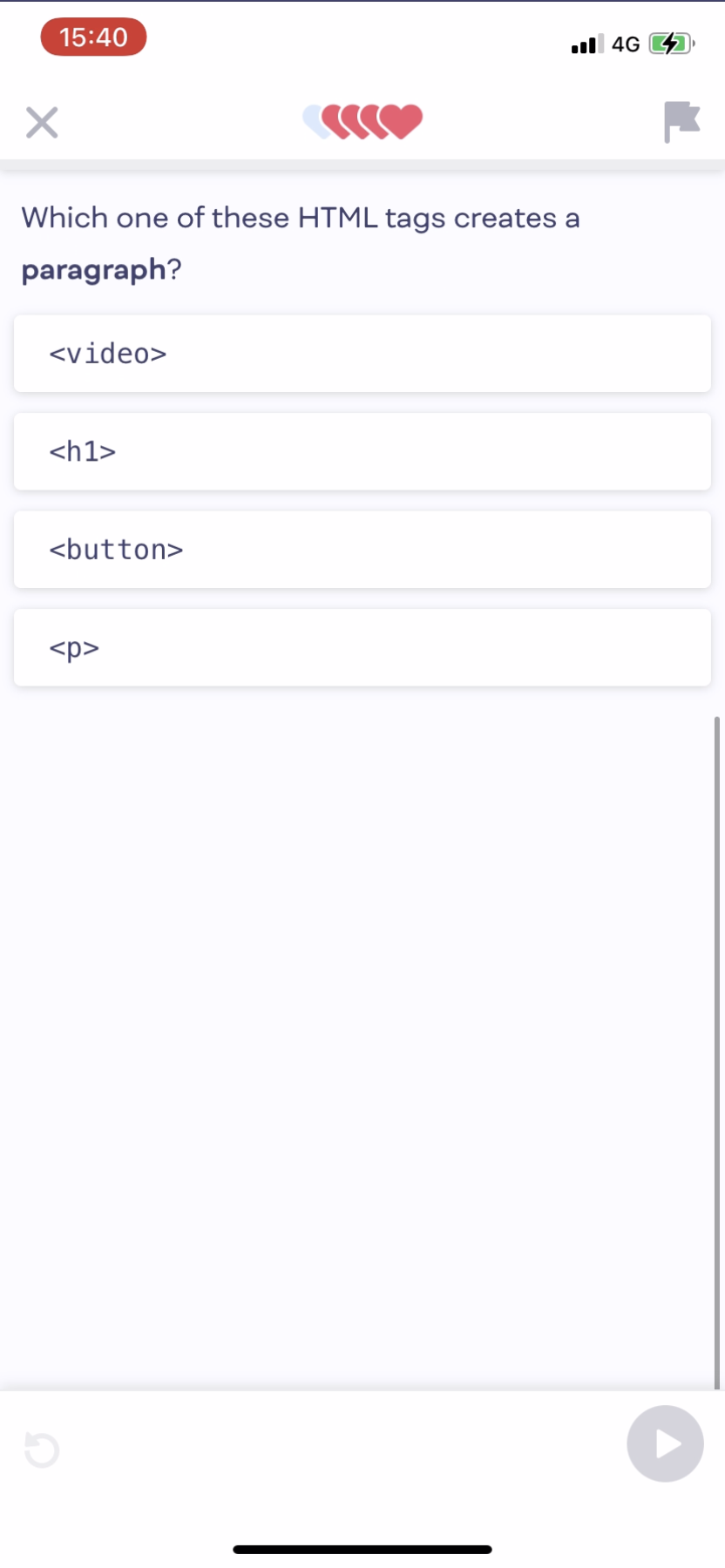
Task: Select the <p> answer option
Action: point(362,648)
